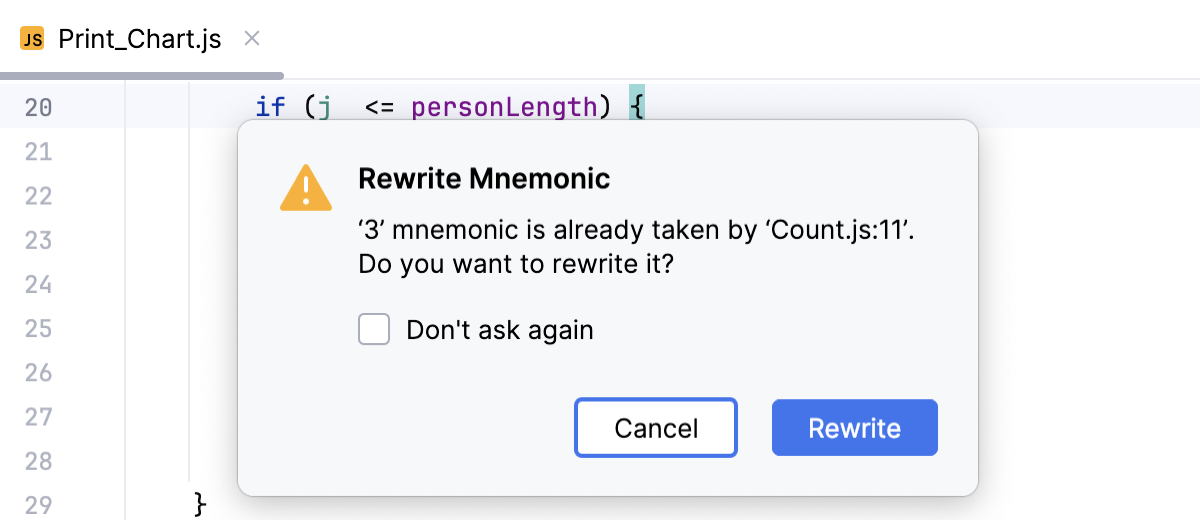
Task: Click line number 22 in the gutter
Action: 38,196
